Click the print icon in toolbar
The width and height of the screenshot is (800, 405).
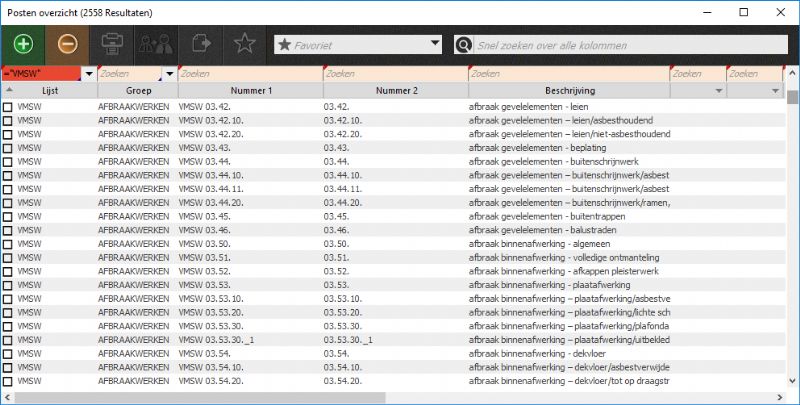[113, 44]
